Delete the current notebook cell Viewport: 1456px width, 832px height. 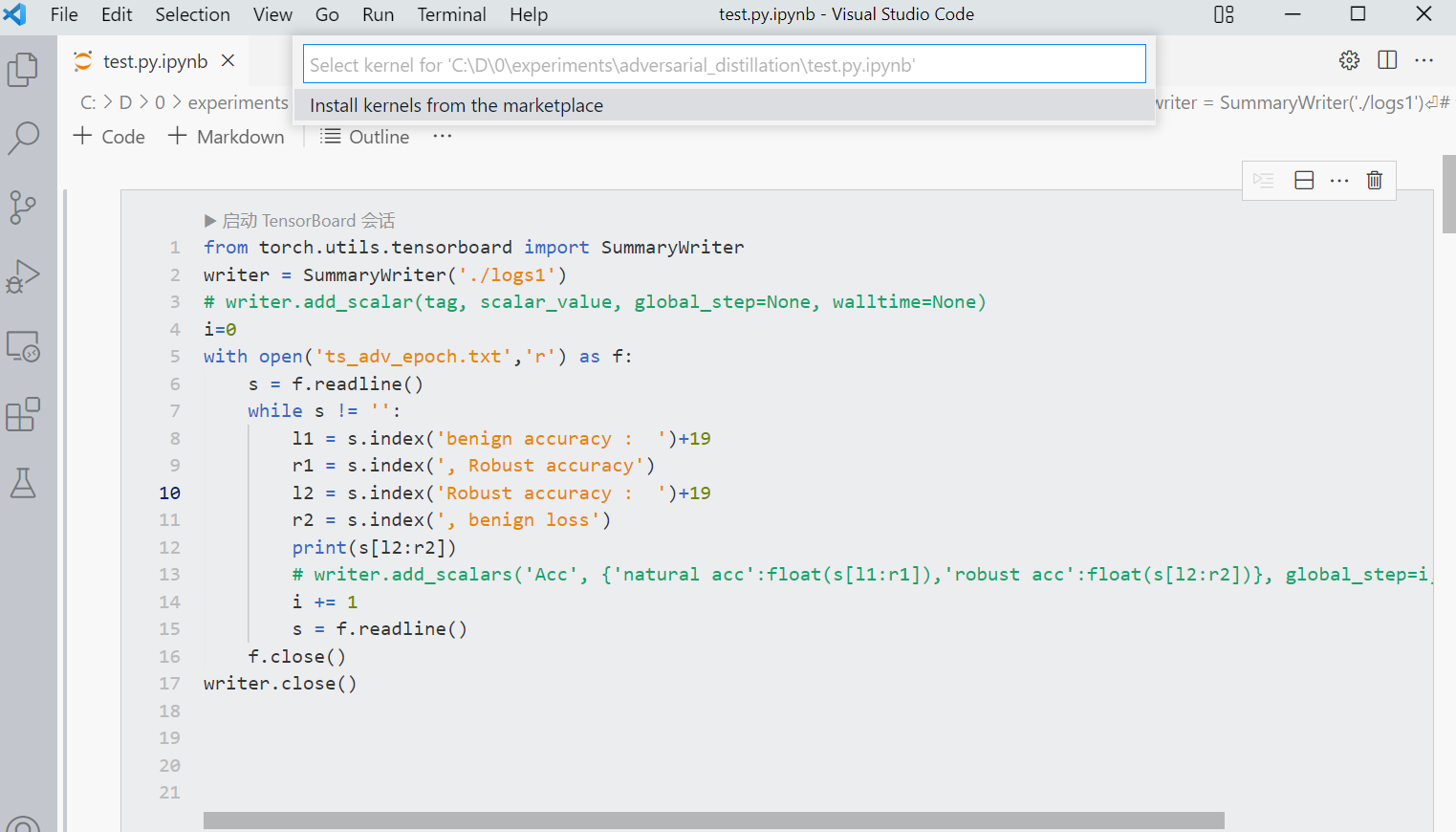[1374, 180]
